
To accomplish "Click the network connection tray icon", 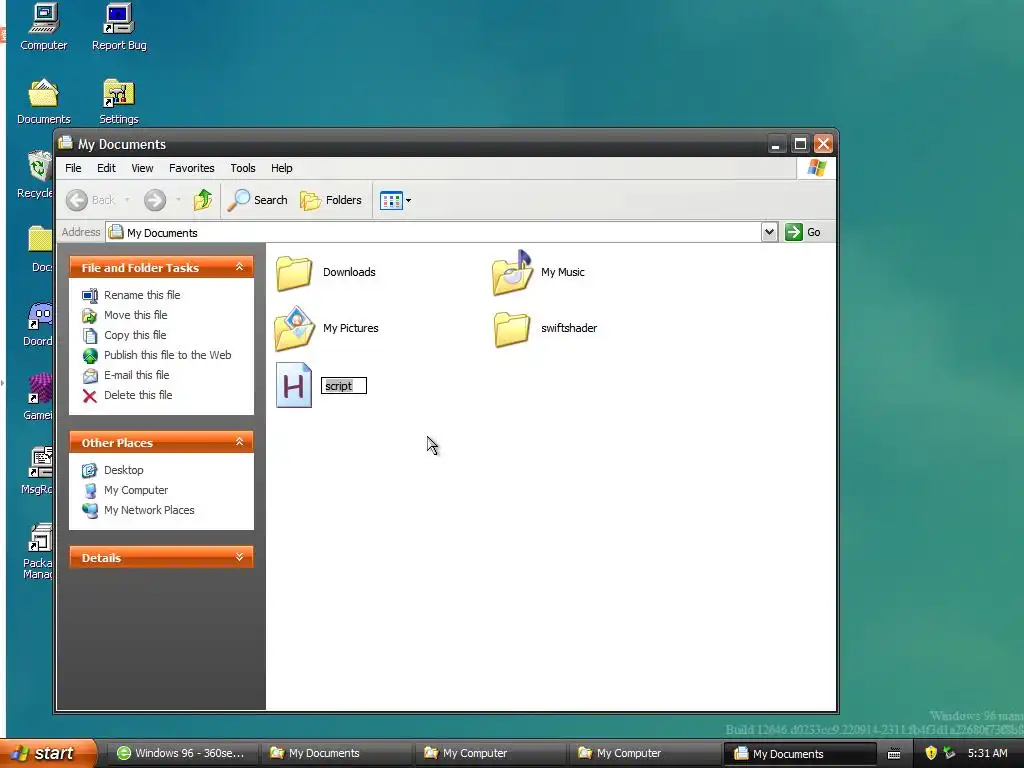I will tap(950, 754).
